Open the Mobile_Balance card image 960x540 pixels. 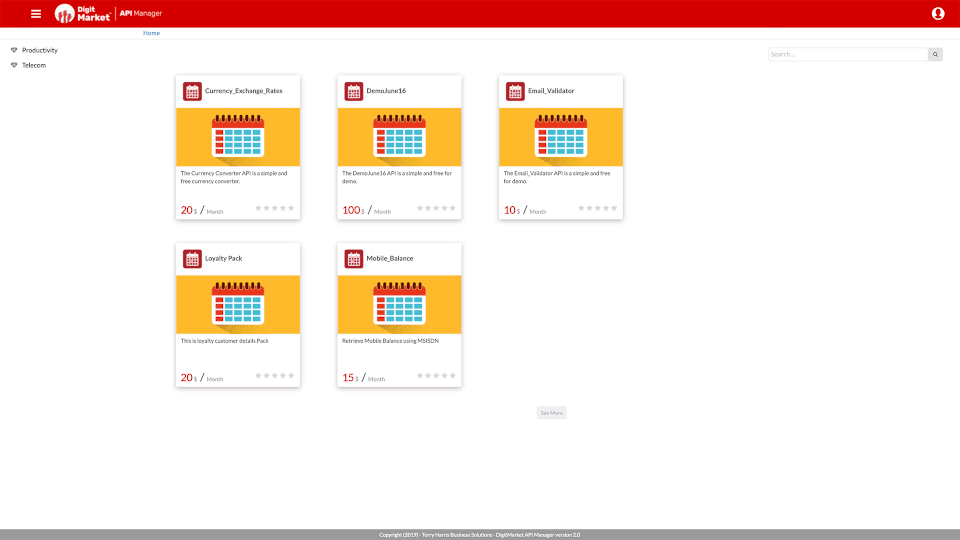coord(399,304)
